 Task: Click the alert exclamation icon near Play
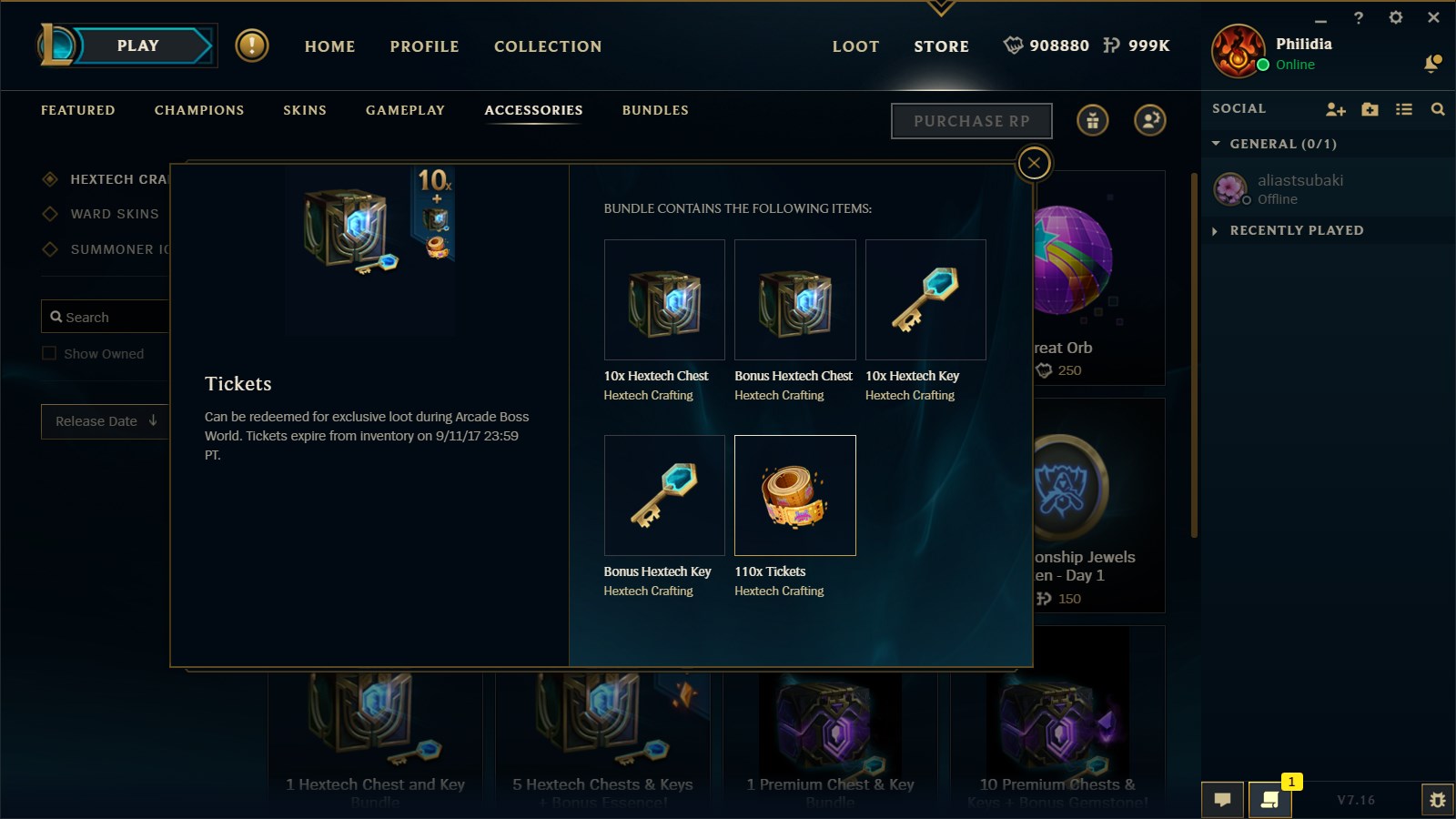[x=252, y=45]
